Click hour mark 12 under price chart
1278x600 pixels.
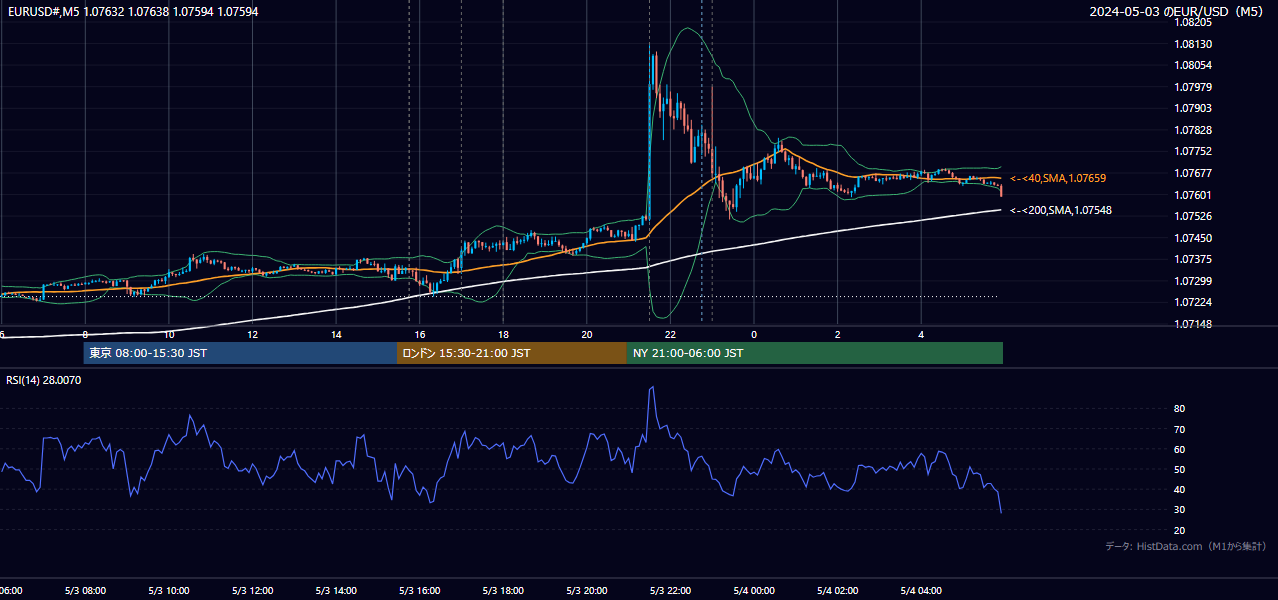coord(253,334)
